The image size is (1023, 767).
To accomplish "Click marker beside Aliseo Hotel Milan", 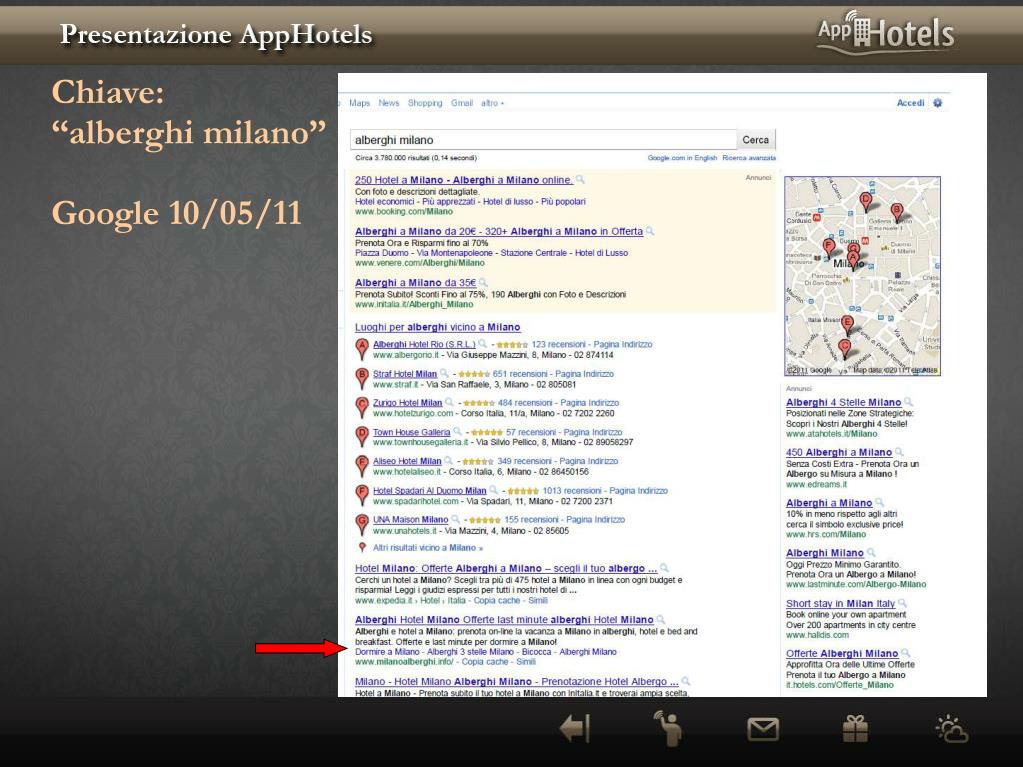I will tap(362, 466).
